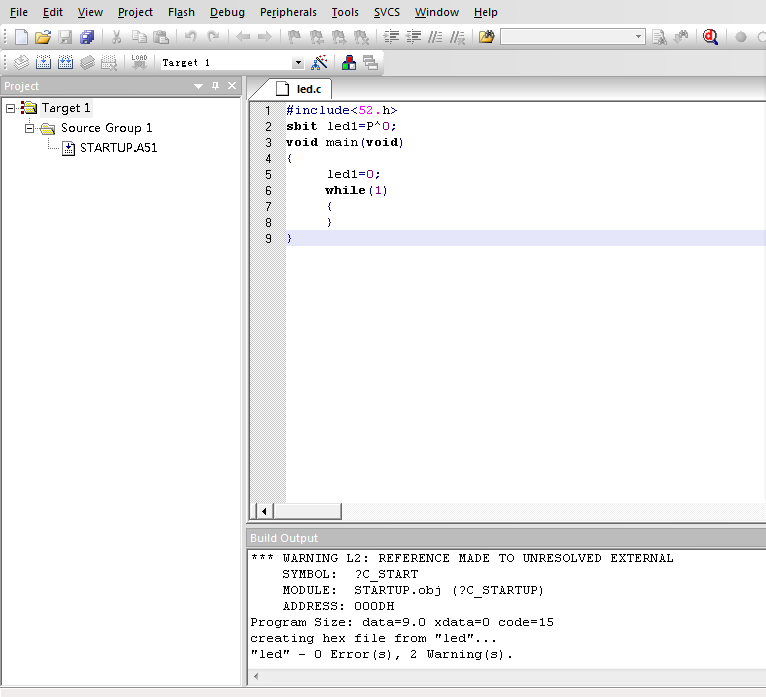
Task: Open the SVCS menu
Action: (x=386, y=12)
